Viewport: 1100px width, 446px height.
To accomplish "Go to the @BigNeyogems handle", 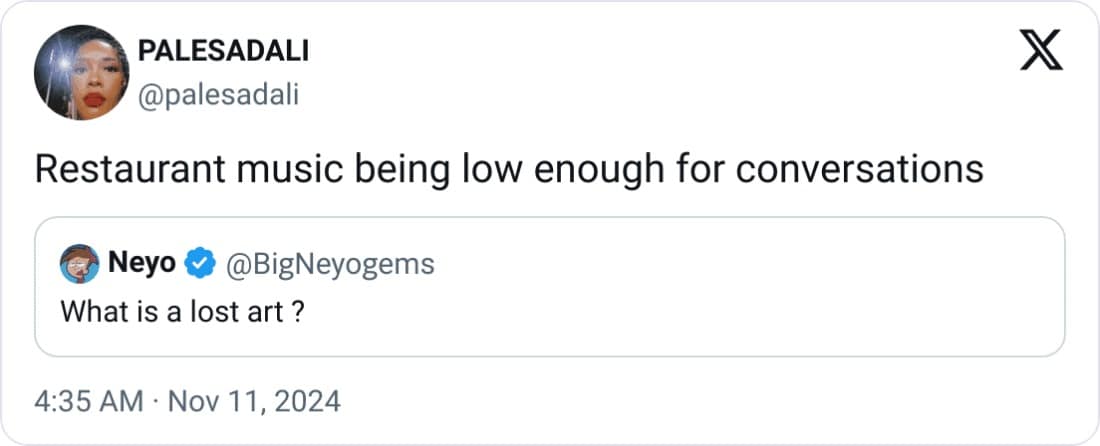I will tap(330, 264).
